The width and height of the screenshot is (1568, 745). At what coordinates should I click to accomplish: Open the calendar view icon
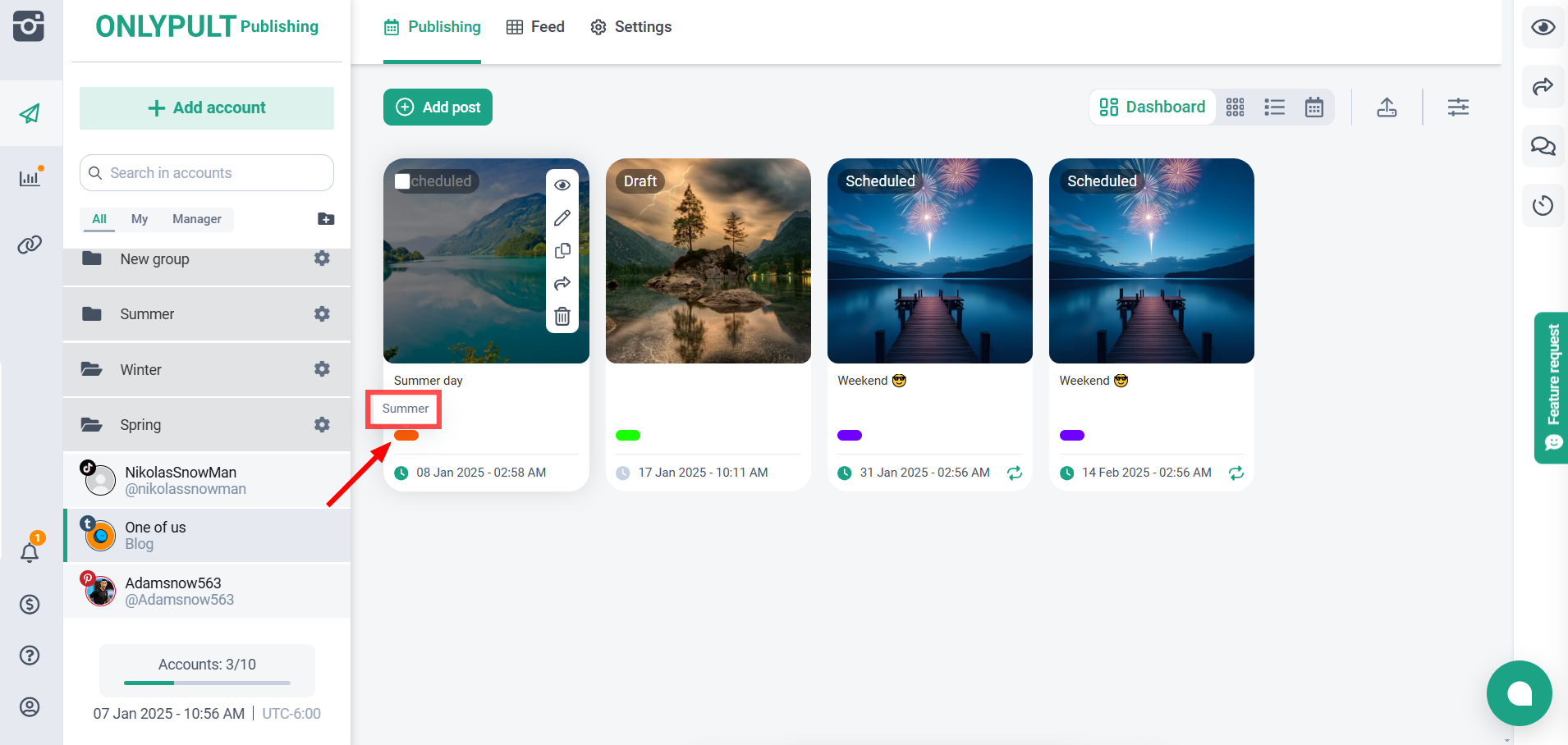pos(1314,107)
